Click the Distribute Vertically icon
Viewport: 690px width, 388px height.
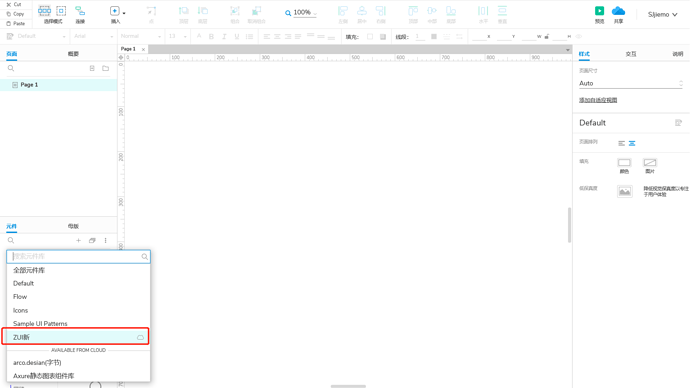click(x=502, y=11)
